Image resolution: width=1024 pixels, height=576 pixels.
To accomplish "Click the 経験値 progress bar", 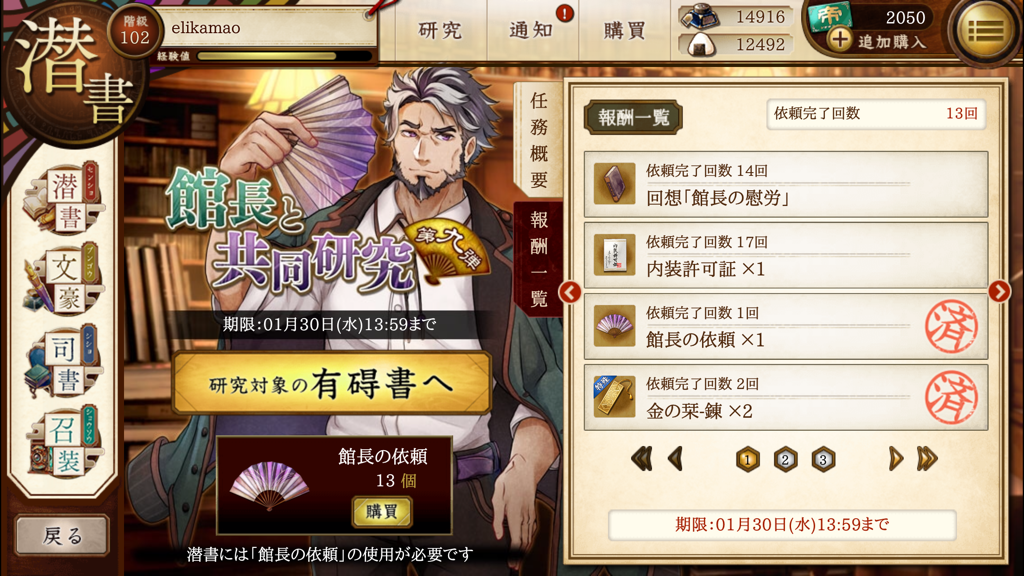I will click(x=284, y=56).
